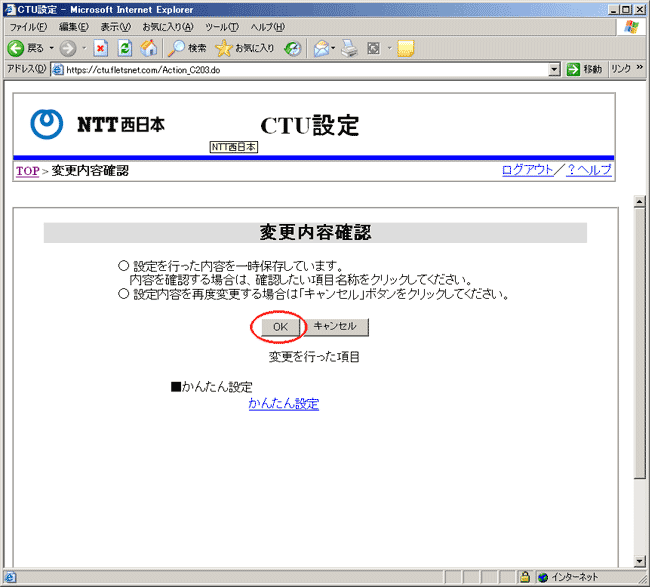
Task: Open the Mail envelope icon
Action: coord(321,49)
